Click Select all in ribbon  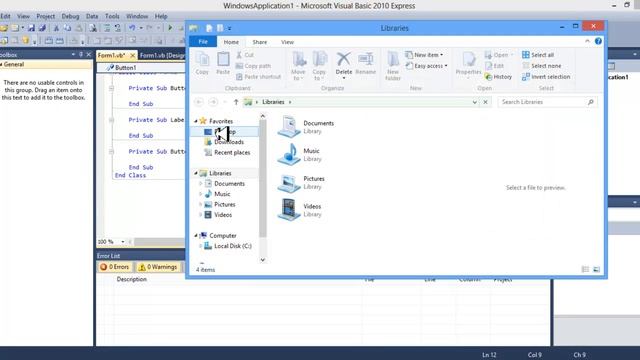(x=538, y=55)
